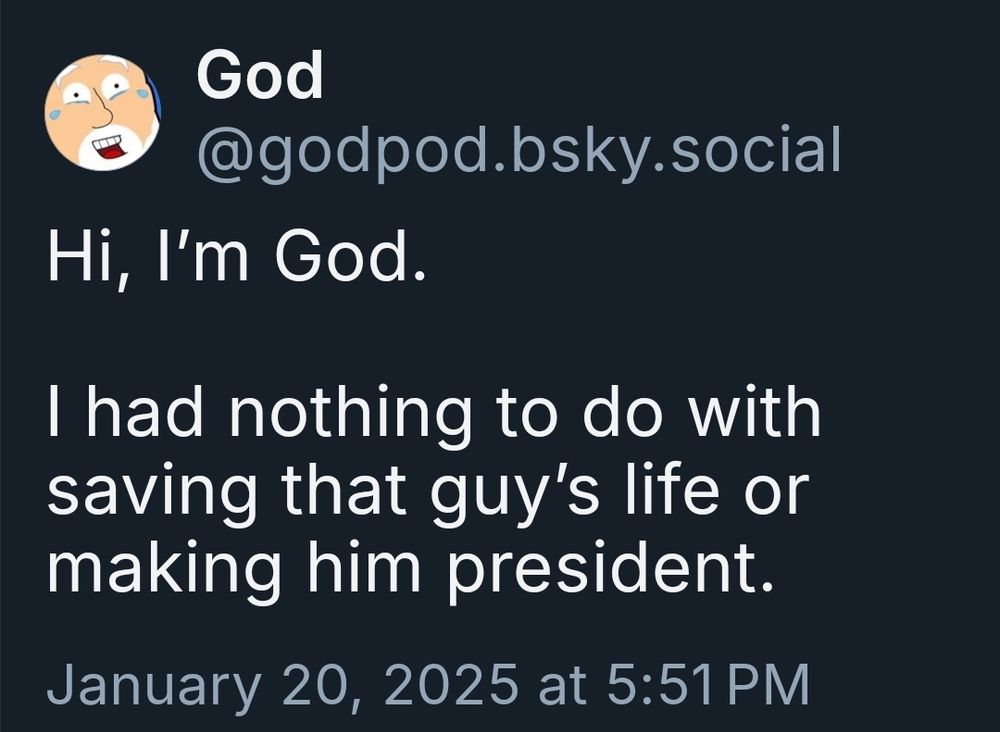Click the "I had nothing to do with" line
Screen dimensions: 1000x732
[433, 414]
